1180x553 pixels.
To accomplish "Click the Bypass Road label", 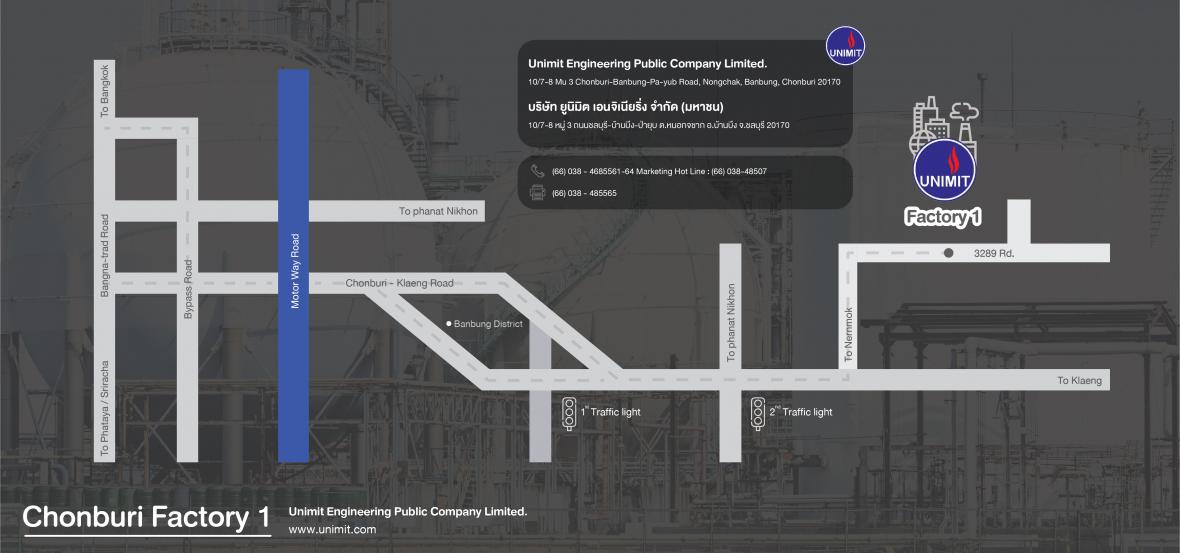I will click(x=187, y=289).
